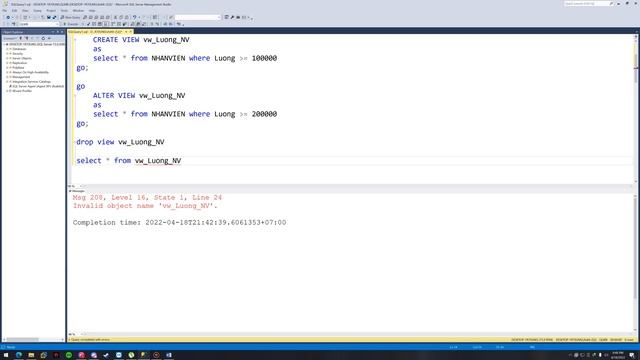Open Microsoft Edge from taskbar

point(19,355)
